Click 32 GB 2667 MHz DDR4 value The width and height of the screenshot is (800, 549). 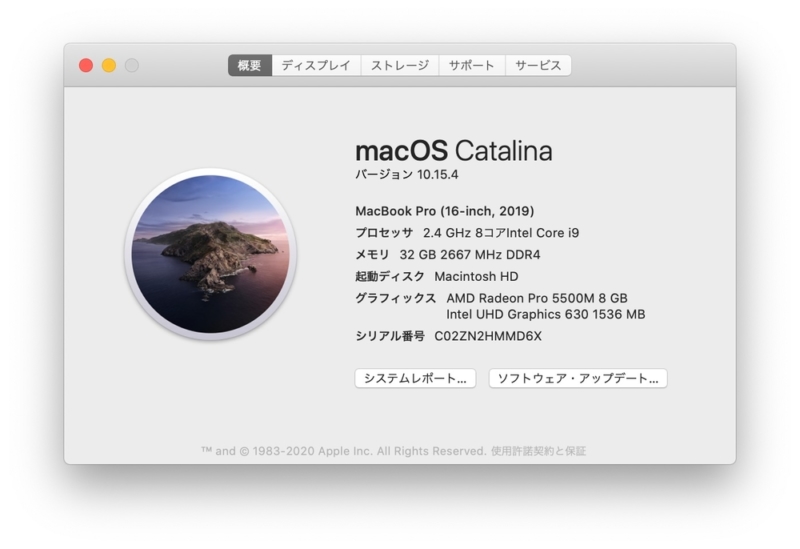pyautogui.click(x=470, y=255)
